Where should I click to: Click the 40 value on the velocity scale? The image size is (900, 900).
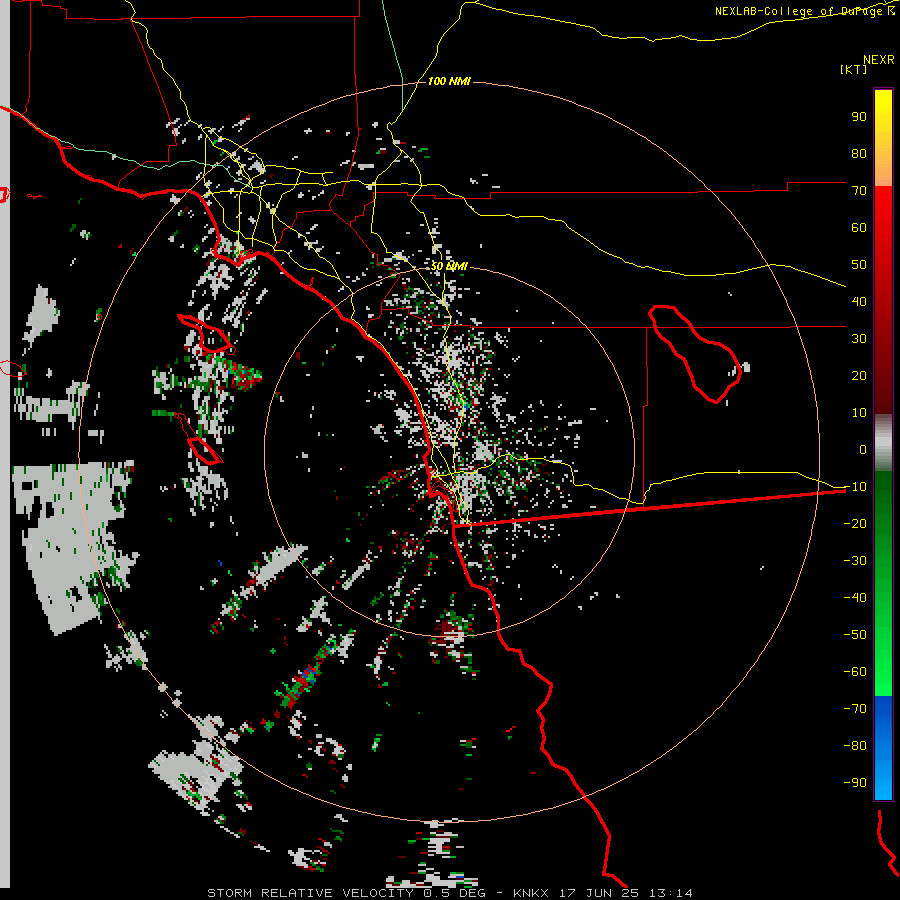click(x=859, y=302)
